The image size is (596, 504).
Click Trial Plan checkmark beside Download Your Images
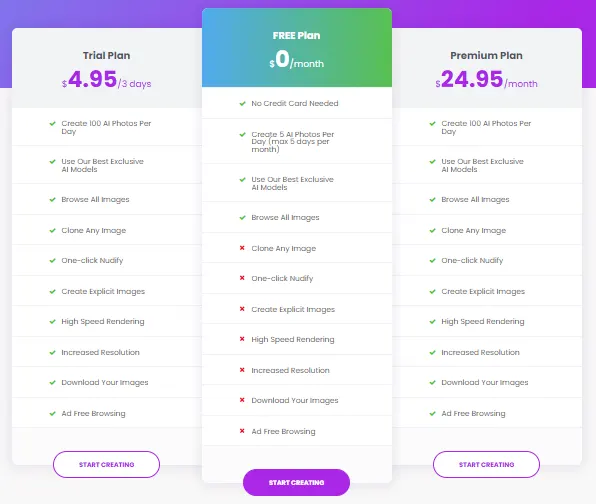click(x=52, y=382)
